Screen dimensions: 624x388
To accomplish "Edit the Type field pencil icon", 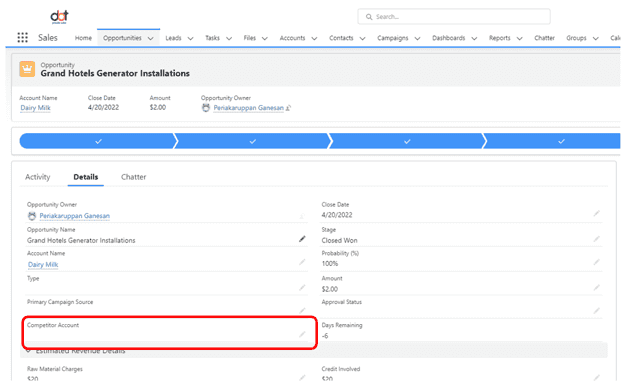I will [302, 287].
